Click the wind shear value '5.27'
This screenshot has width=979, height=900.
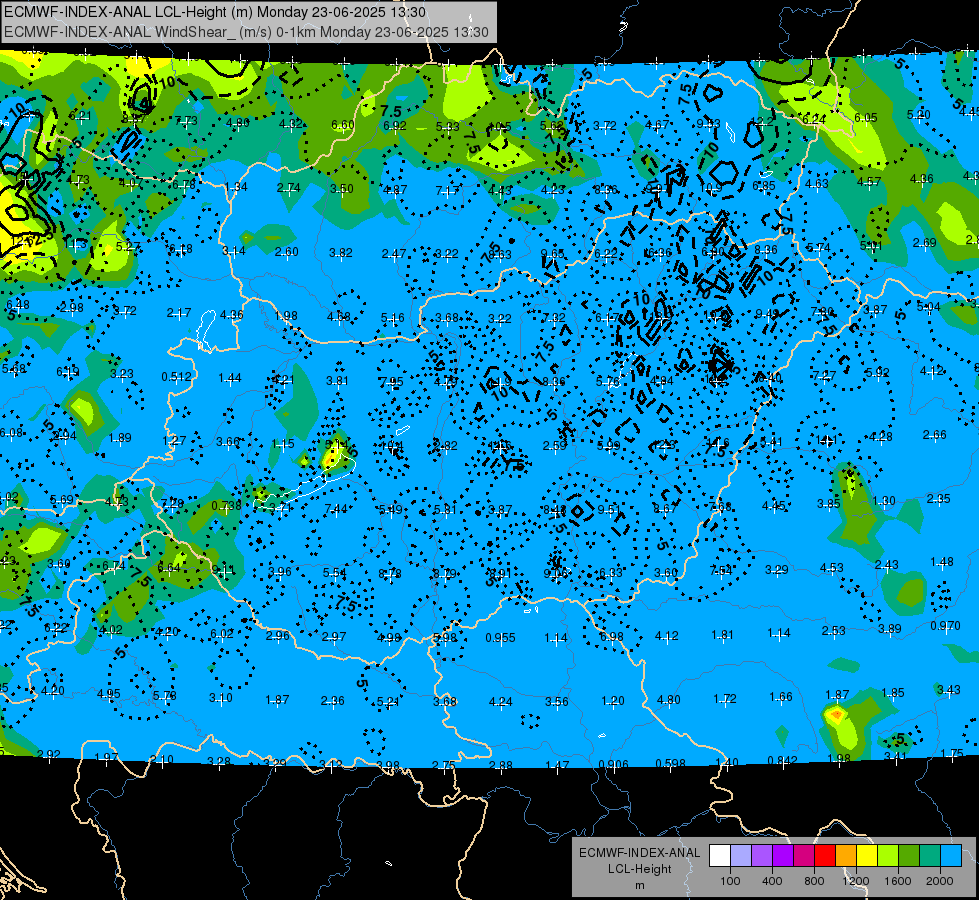click(128, 246)
